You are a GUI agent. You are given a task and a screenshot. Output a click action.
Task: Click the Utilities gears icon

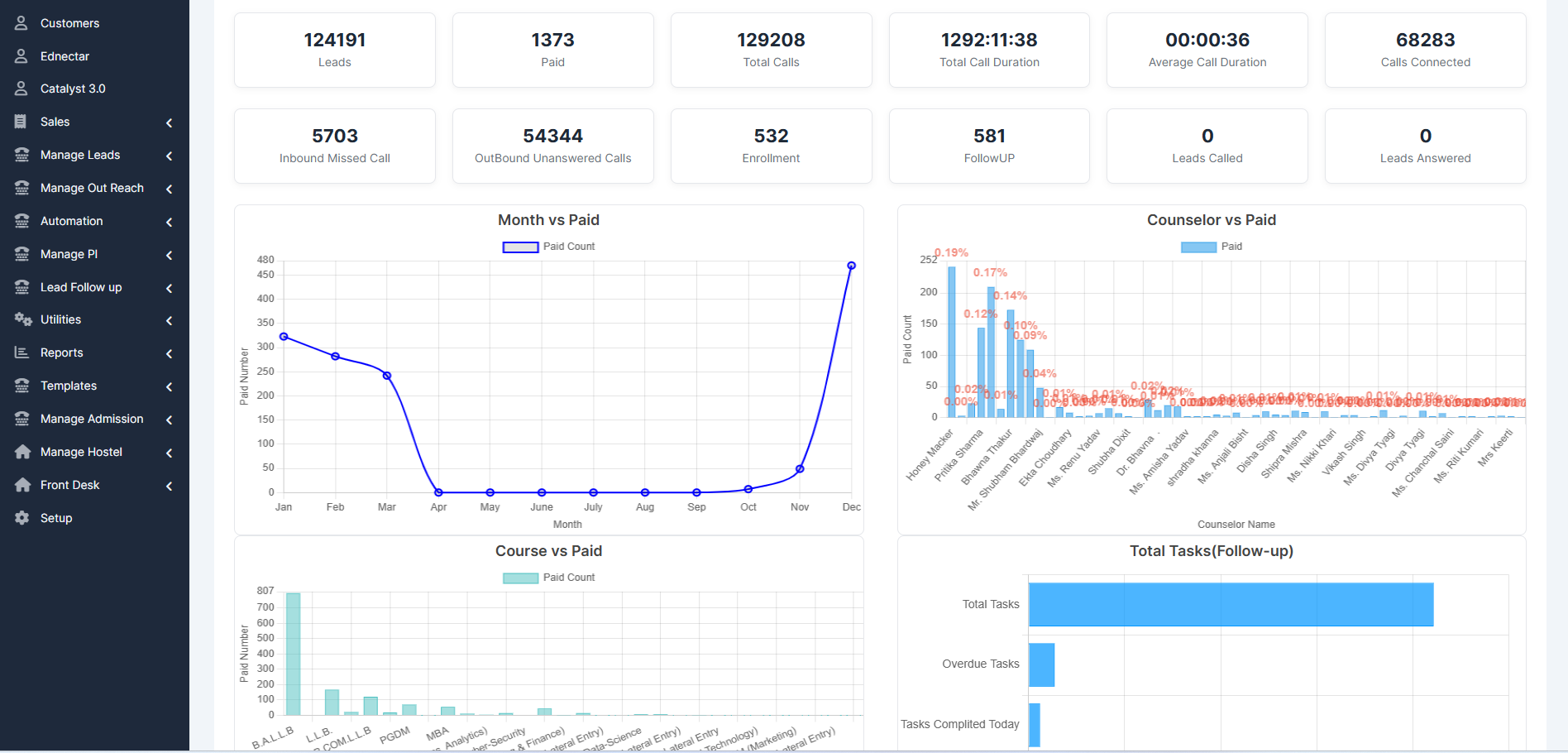tap(22, 319)
